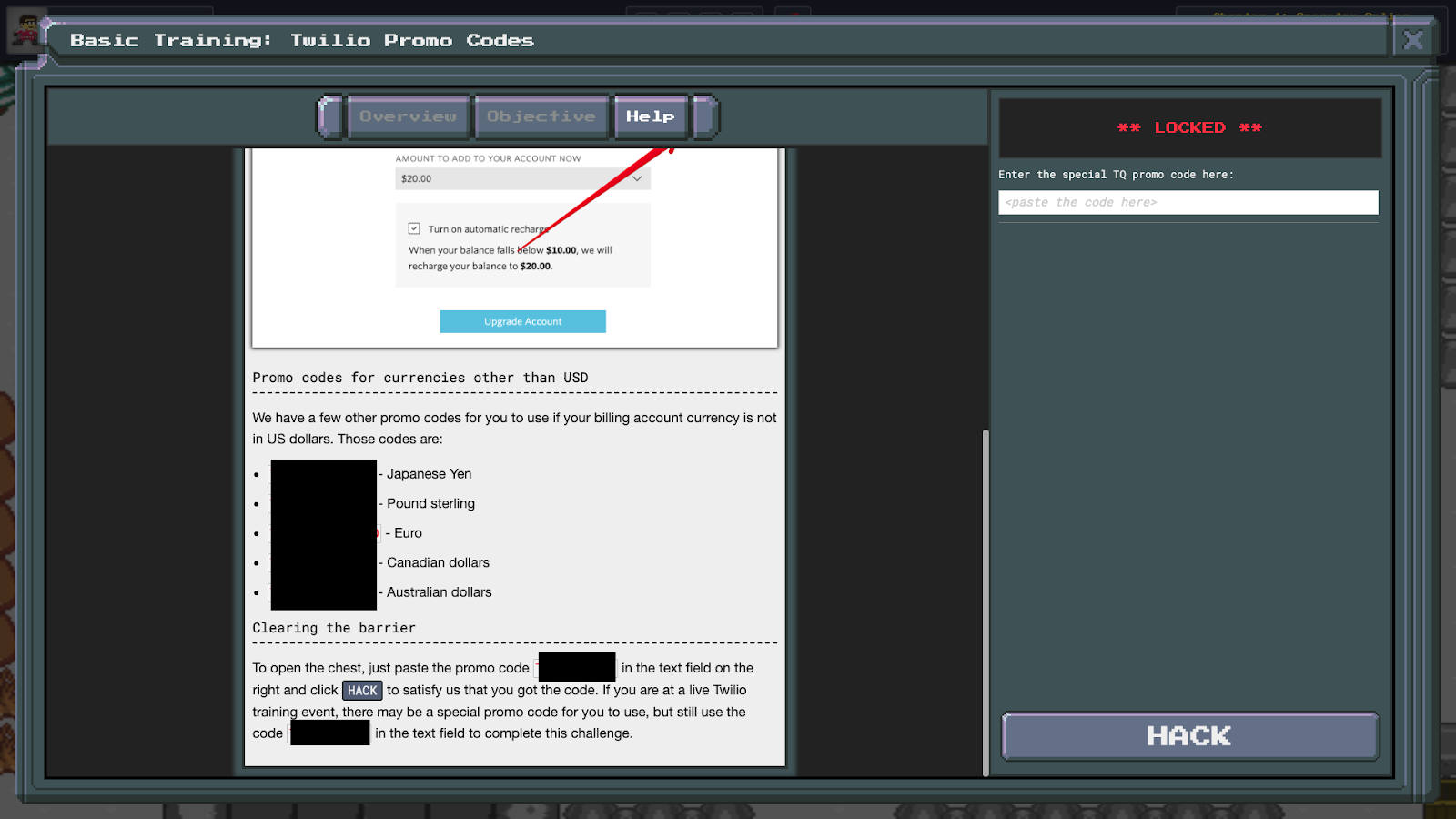Click the LOCKED status banner
Screen dimensions: 1456x819
click(1189, 127)
